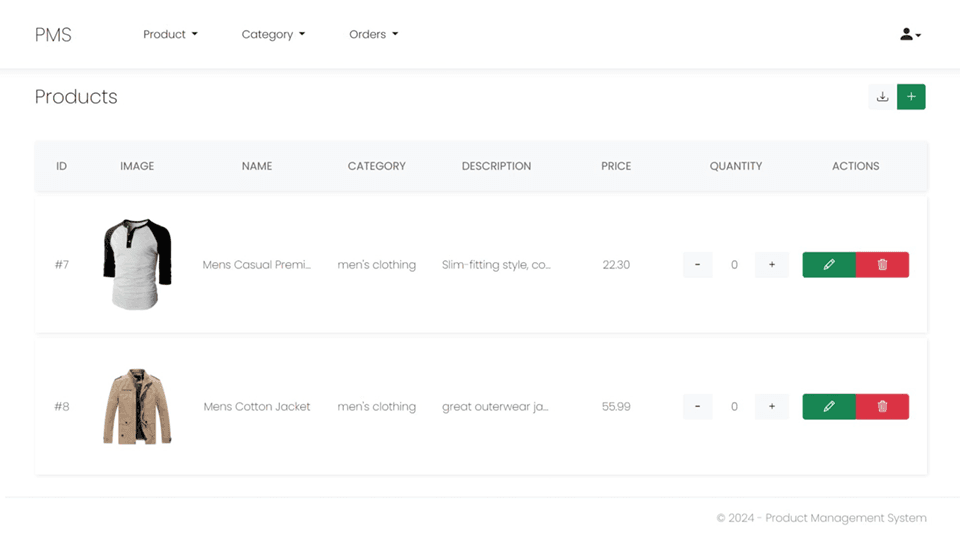Click the henley shirt product image
960x540 pixels.
tap(137, 264)
